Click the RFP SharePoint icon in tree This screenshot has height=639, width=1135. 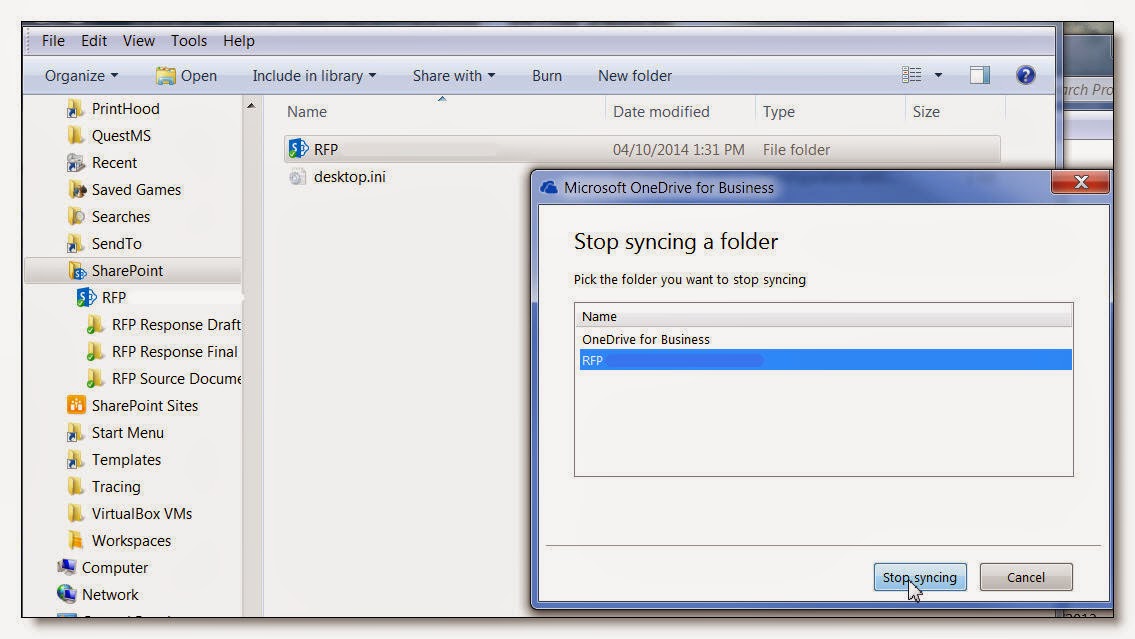(x=86, y=297)
